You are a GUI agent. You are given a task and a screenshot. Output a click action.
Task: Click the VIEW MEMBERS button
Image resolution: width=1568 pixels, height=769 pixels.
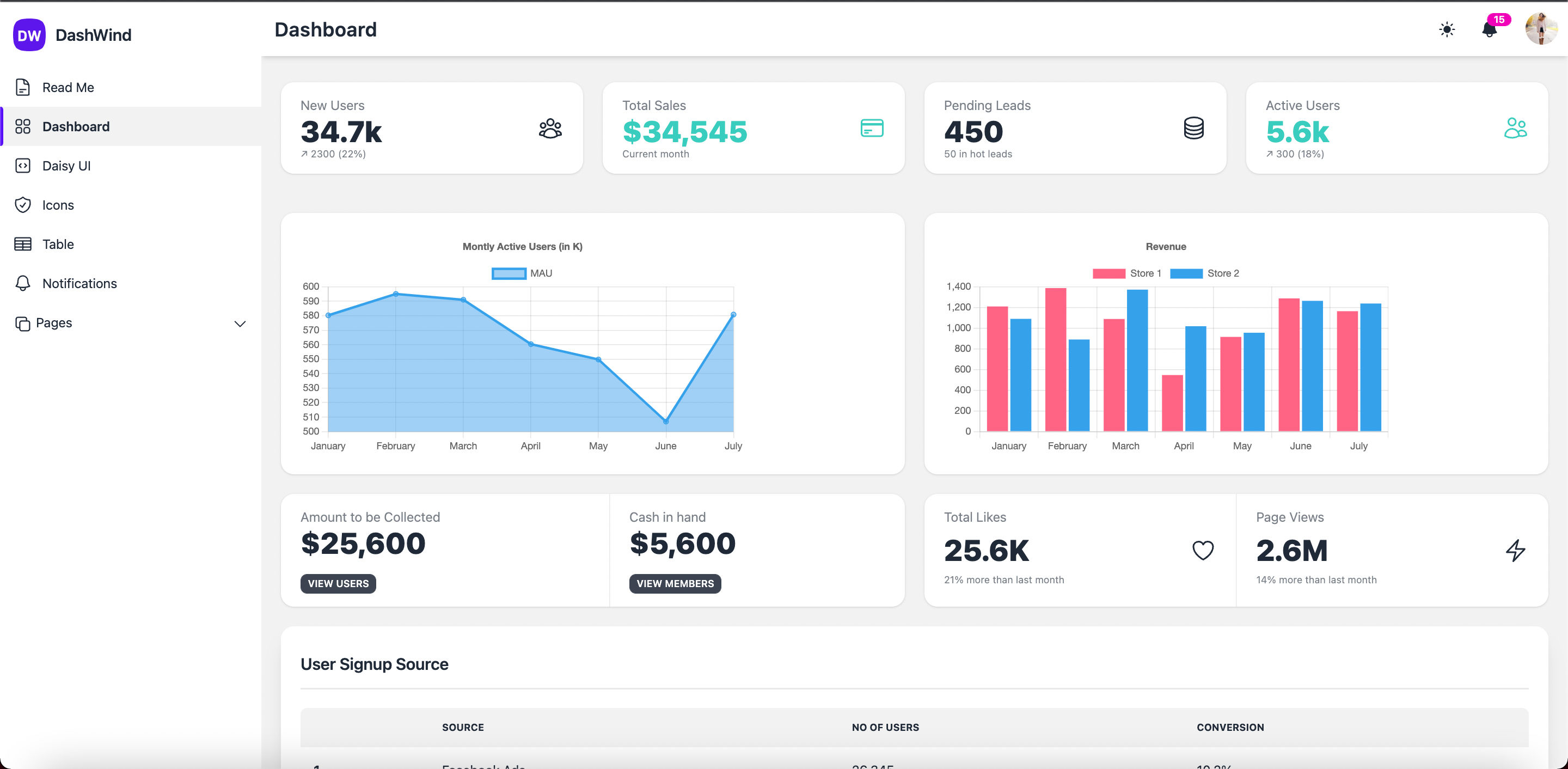tap(675, 583)
